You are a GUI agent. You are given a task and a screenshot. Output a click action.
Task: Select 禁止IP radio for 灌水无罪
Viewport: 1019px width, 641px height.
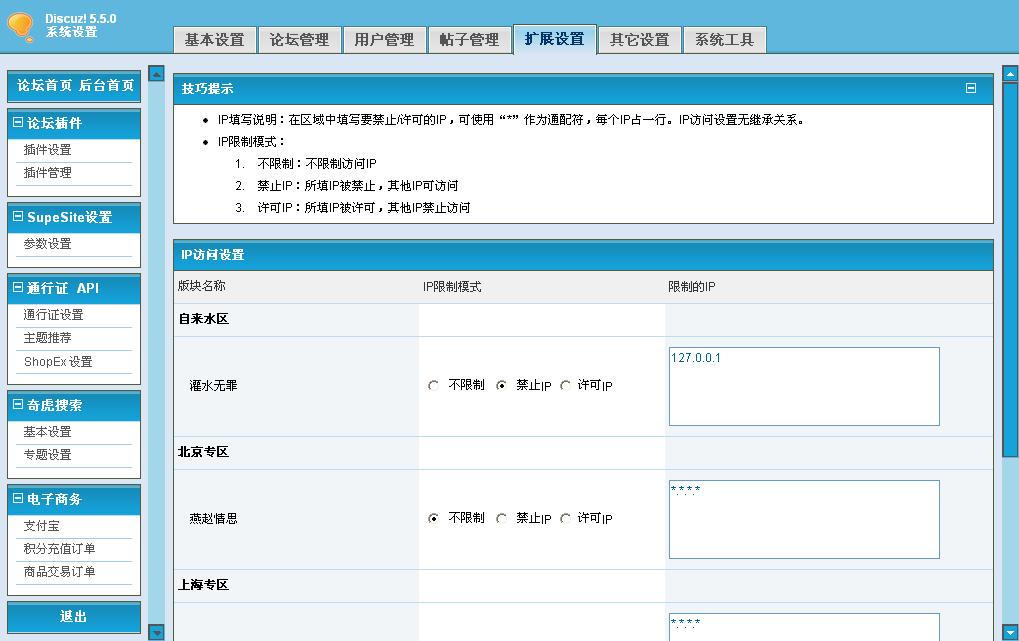pos(501,386)
